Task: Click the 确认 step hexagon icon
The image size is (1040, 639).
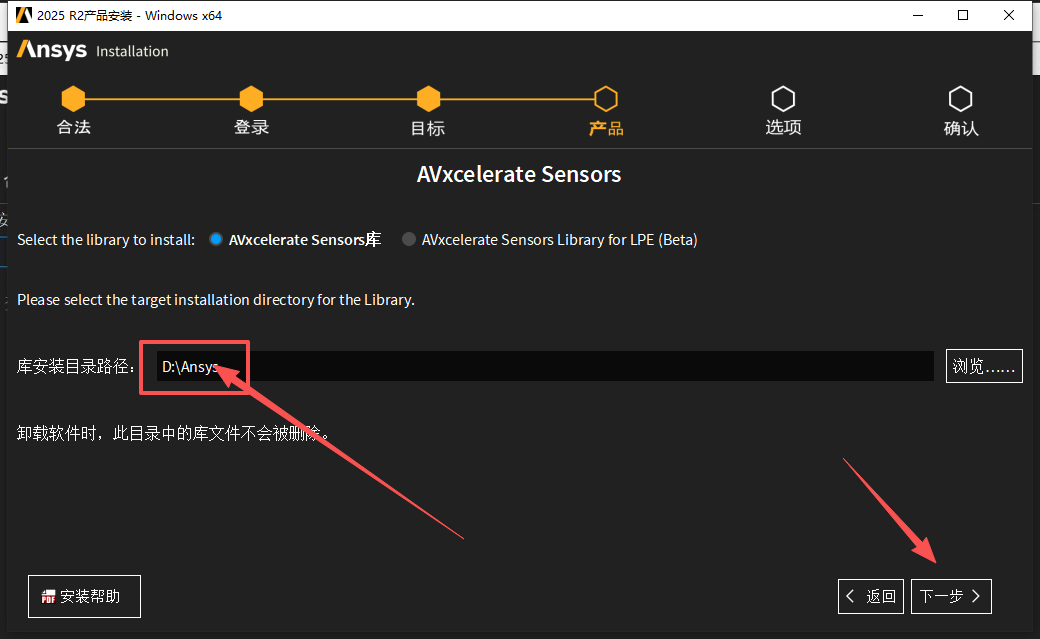Action: 960,99
